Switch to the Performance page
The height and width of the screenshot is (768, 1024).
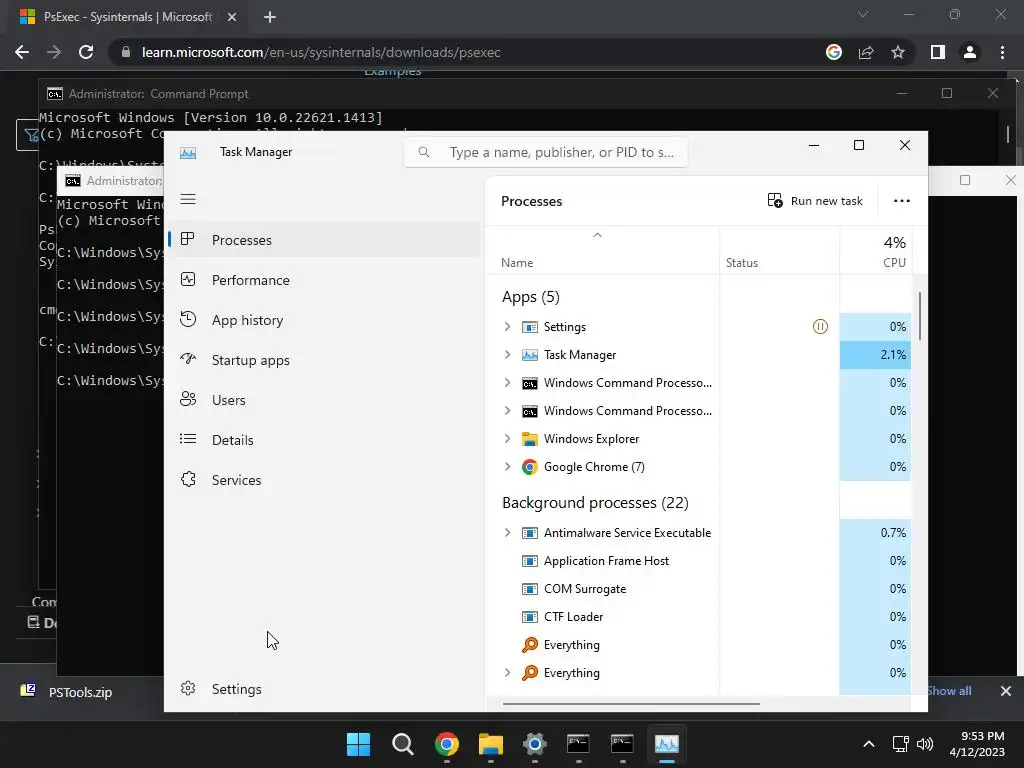pos(324,280)
